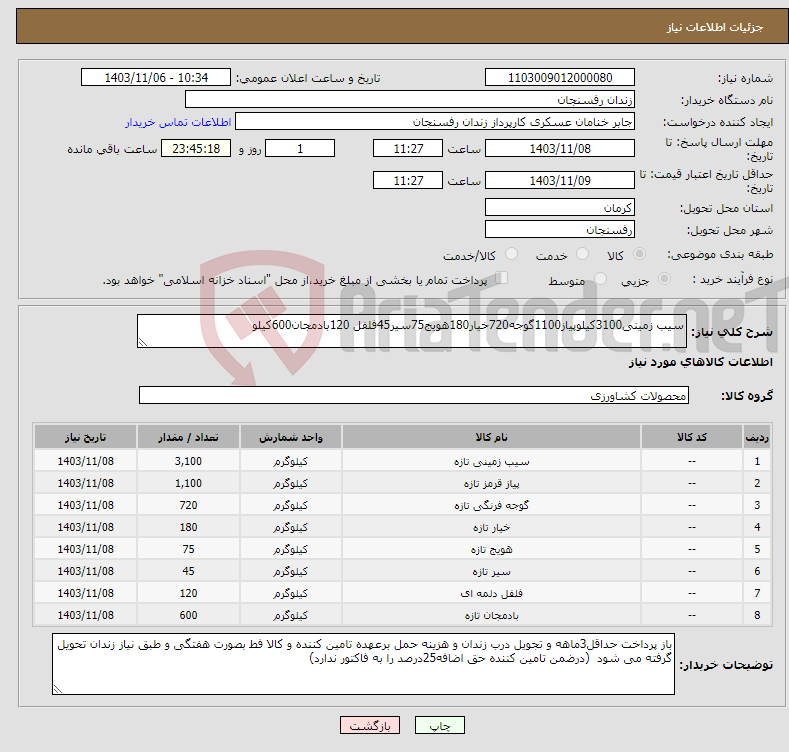Click the price validity date 1403/11/09 field
The image size is (789, 752).
(x=560, y=180)
